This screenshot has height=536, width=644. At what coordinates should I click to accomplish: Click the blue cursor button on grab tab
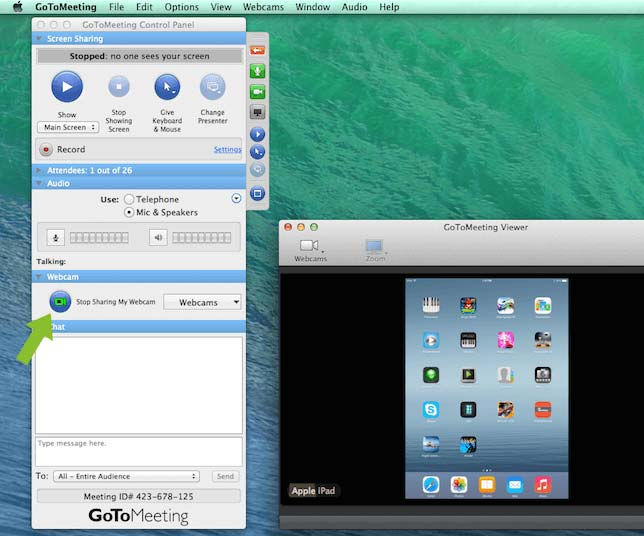258,152
